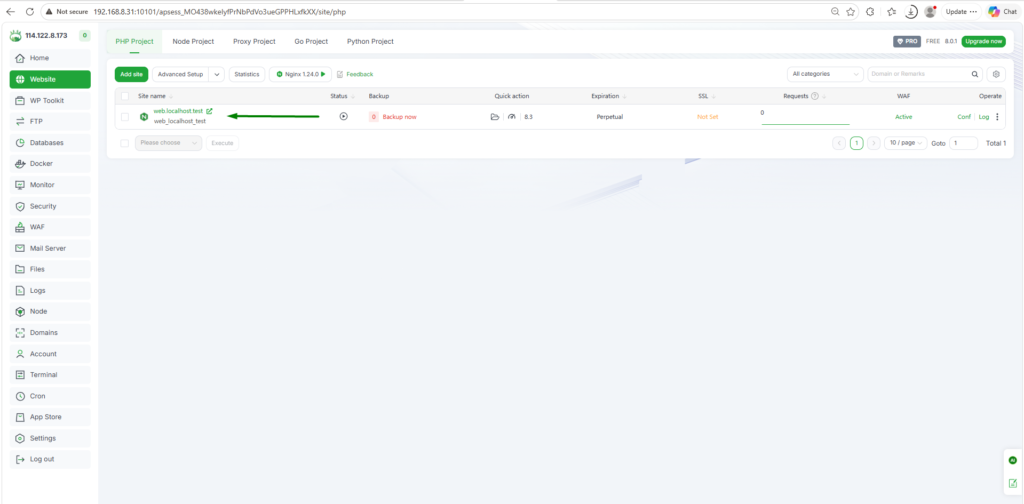Open the more options kebab menu
The height and width of the screenshot is (504, 1024).
(x=997, y=117)
